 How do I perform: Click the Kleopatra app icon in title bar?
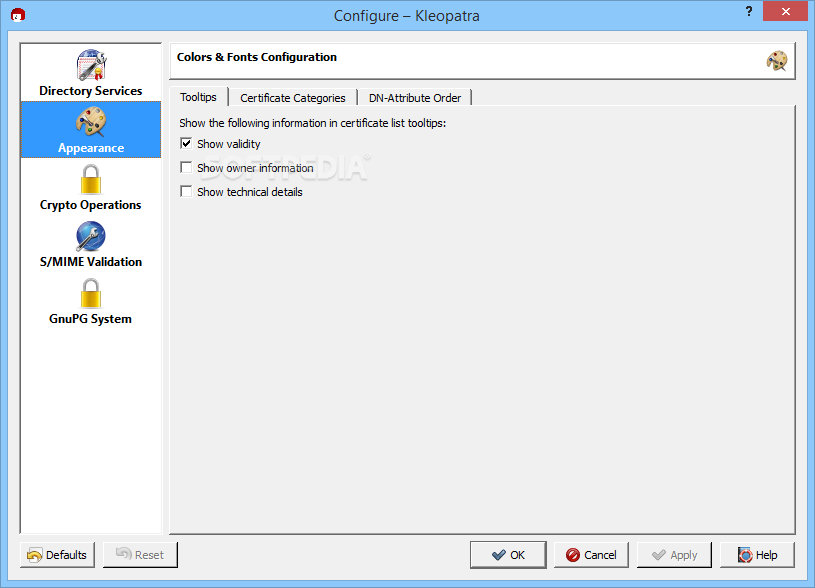(18, 15)
